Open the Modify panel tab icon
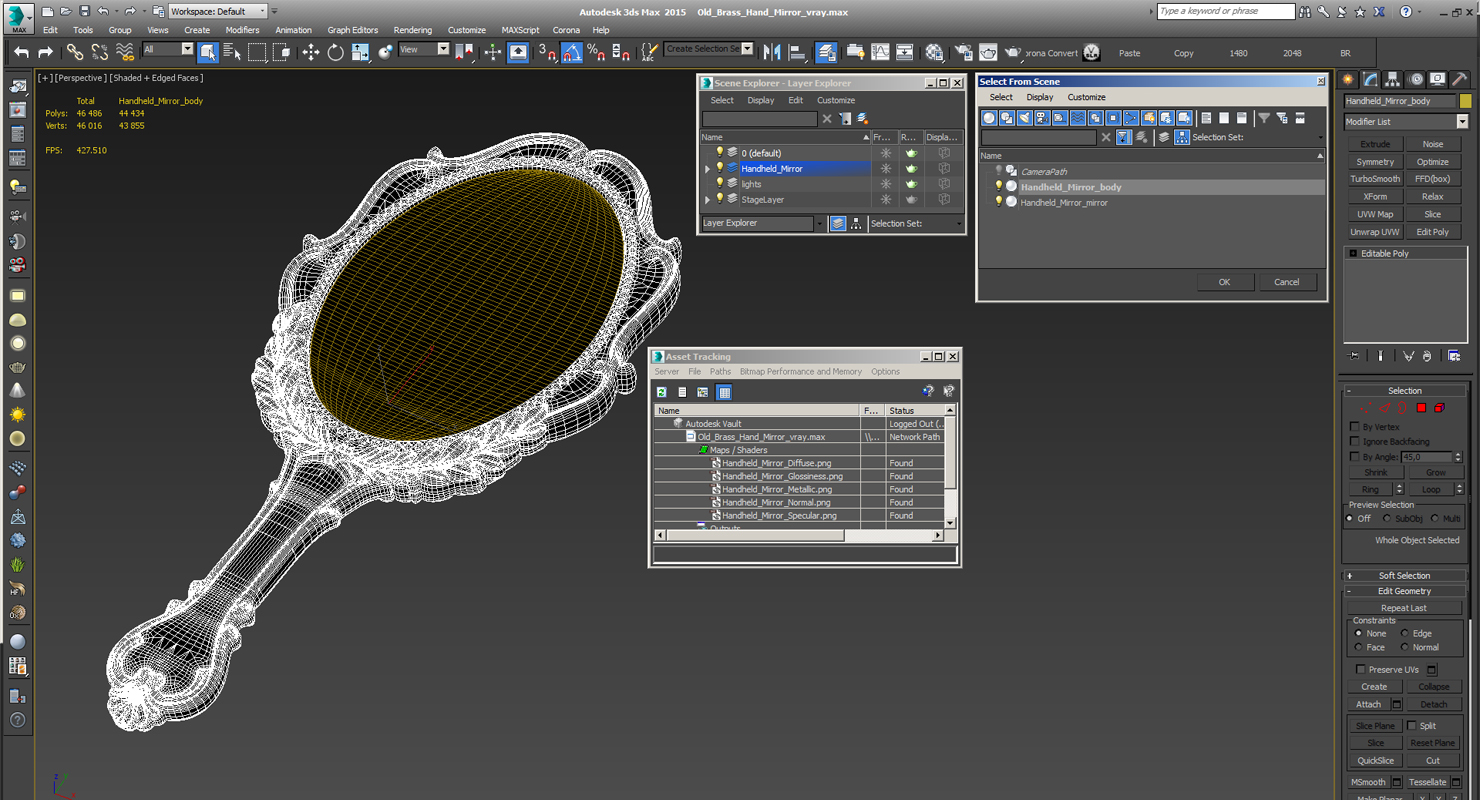Image resolution: width=1480 pixels, height=800 pixels. click(1370, 80)
